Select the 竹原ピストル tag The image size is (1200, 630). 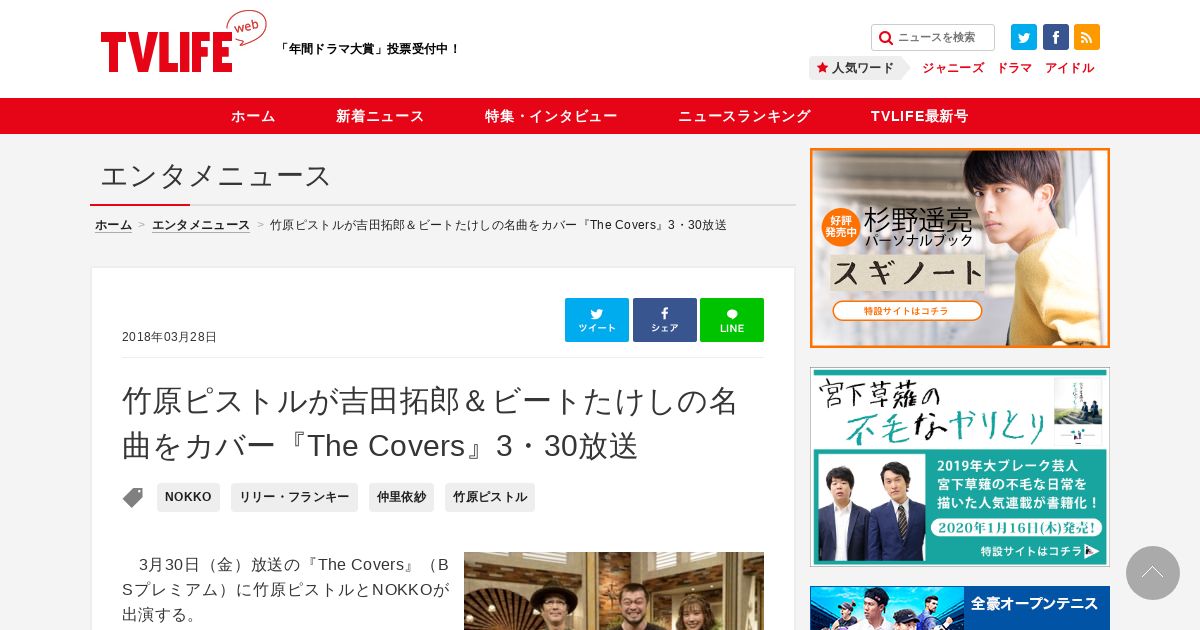pyautogui.click(x=490, y=497)
